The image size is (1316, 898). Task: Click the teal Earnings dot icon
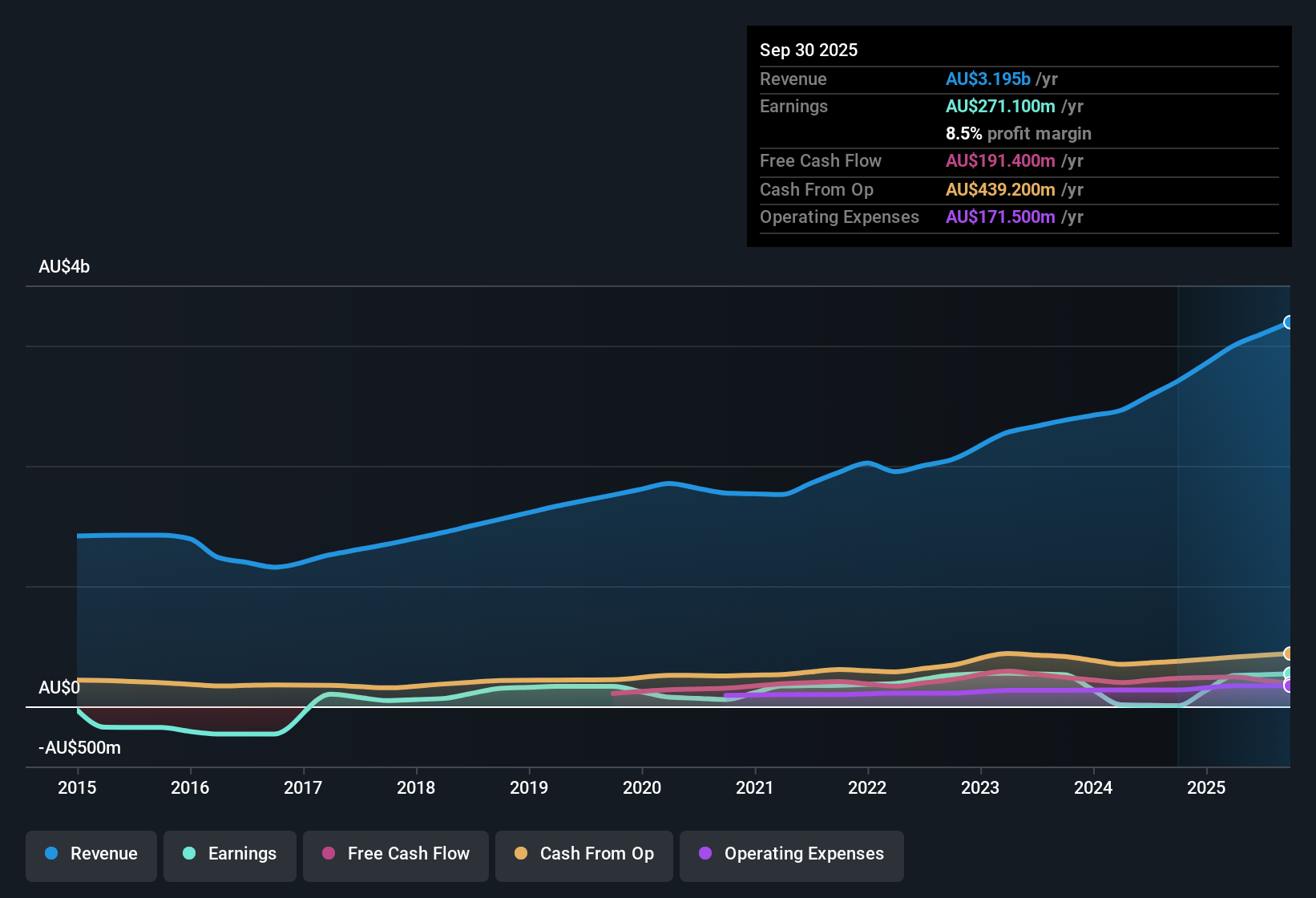pyautogui.click(x=189, y=854)
